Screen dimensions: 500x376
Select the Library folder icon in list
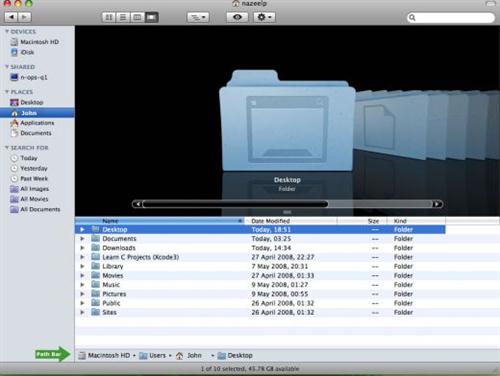click(96, 266)
